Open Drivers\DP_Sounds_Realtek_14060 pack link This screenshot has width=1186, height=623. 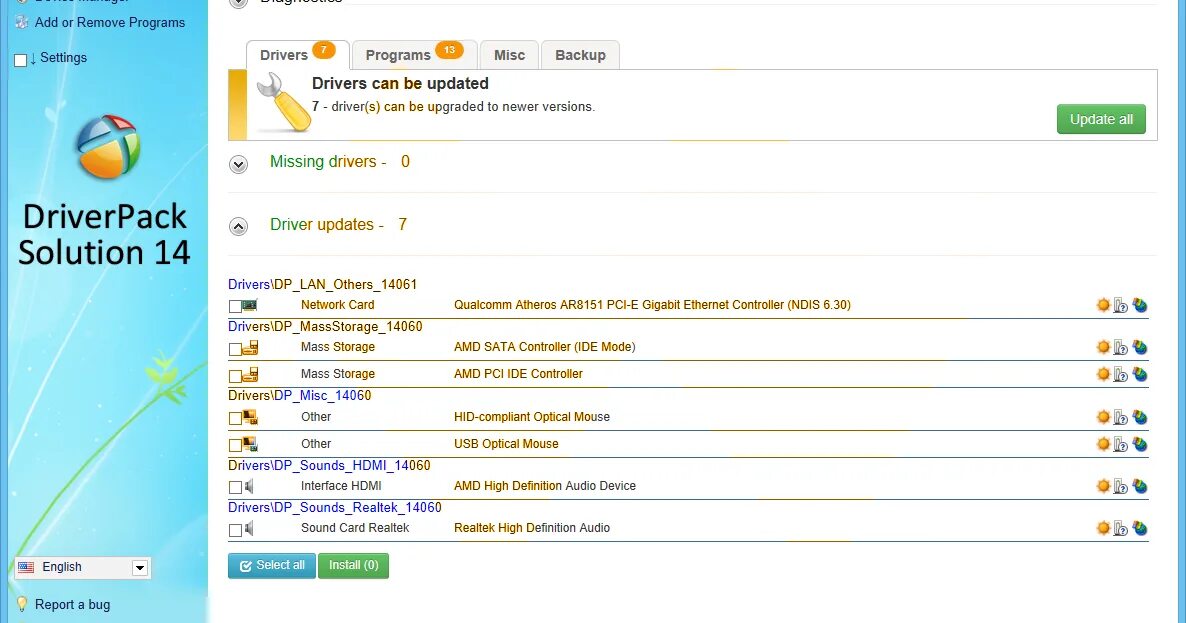click(x=335, y=507)
